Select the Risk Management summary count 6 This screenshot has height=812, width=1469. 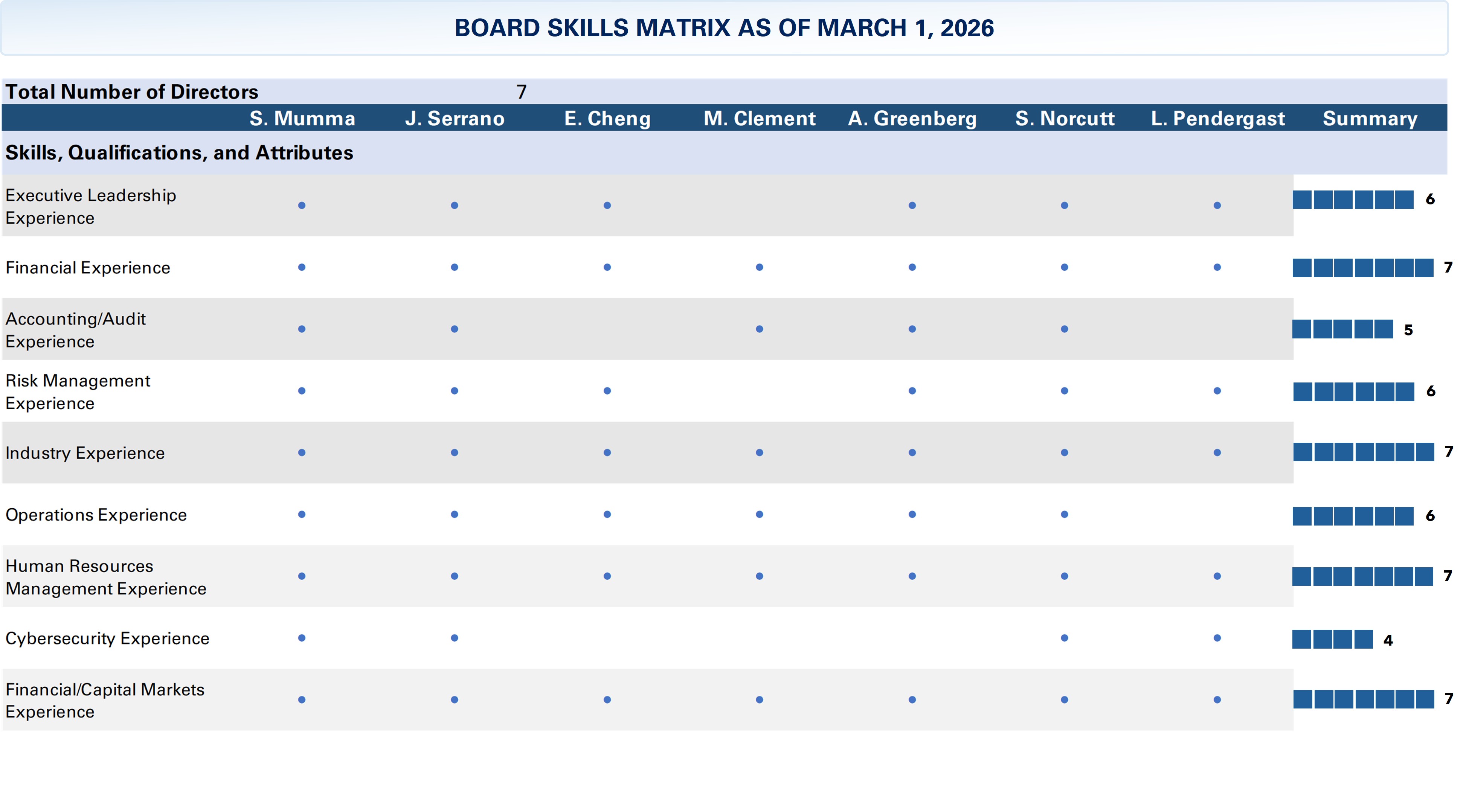tap(1431, 391)
